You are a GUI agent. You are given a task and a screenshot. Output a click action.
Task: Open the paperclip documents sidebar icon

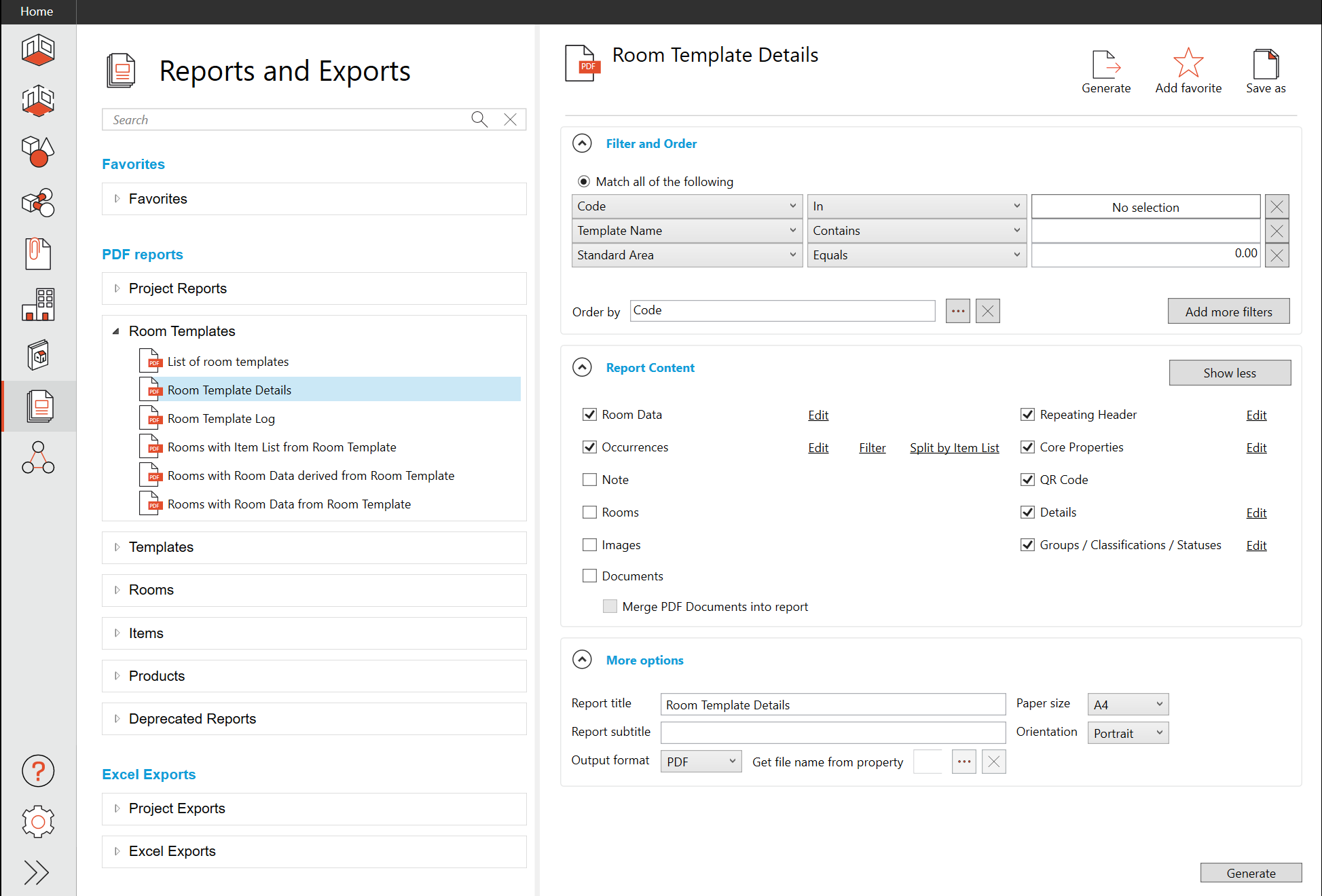38,254
